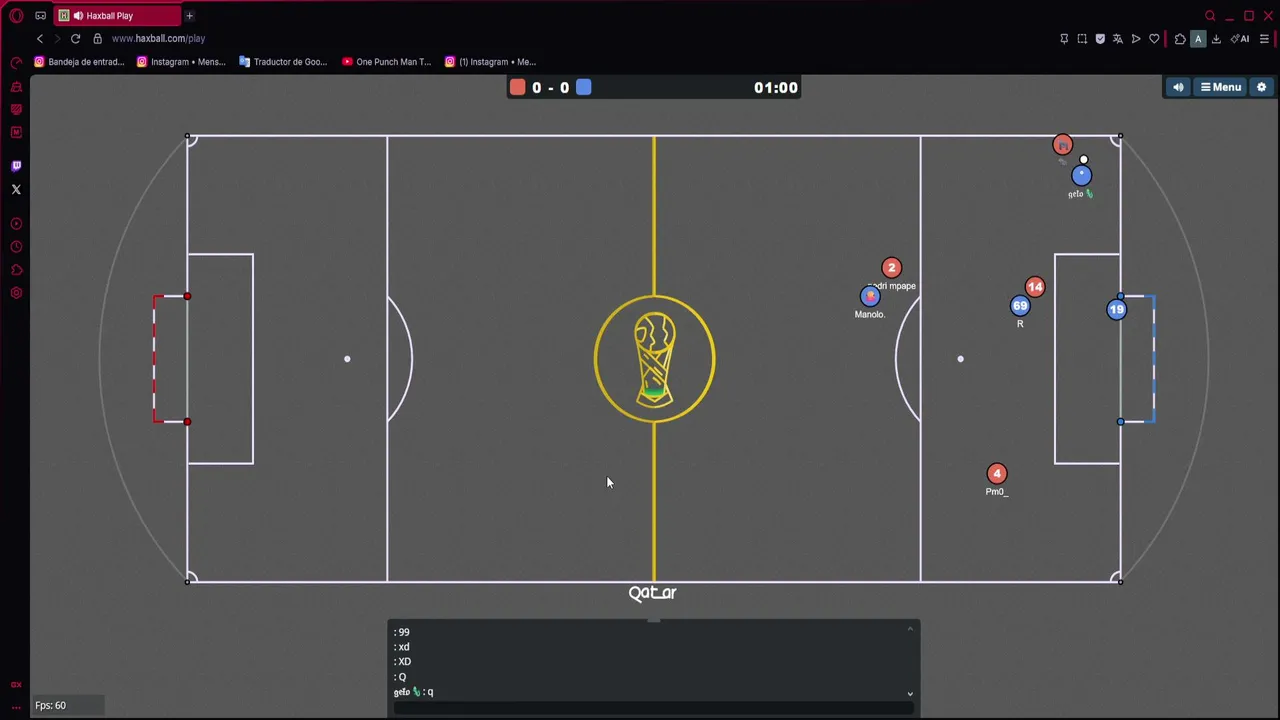Click red player number 14
1280x720 pixels.
click(1035, 288)
